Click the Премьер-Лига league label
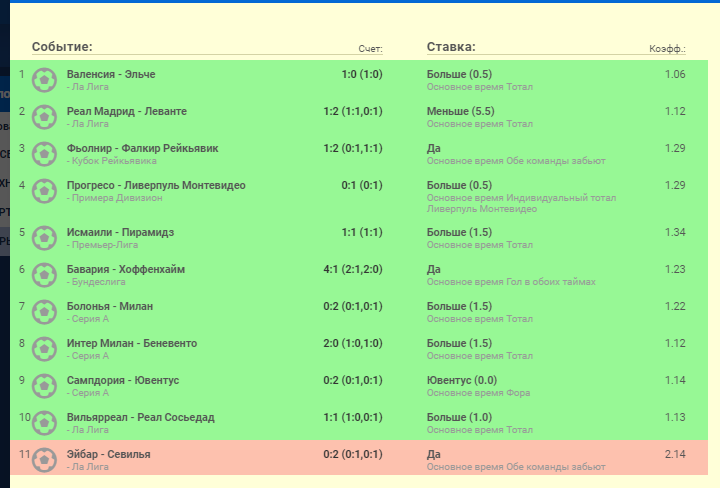 pos(102,245)
